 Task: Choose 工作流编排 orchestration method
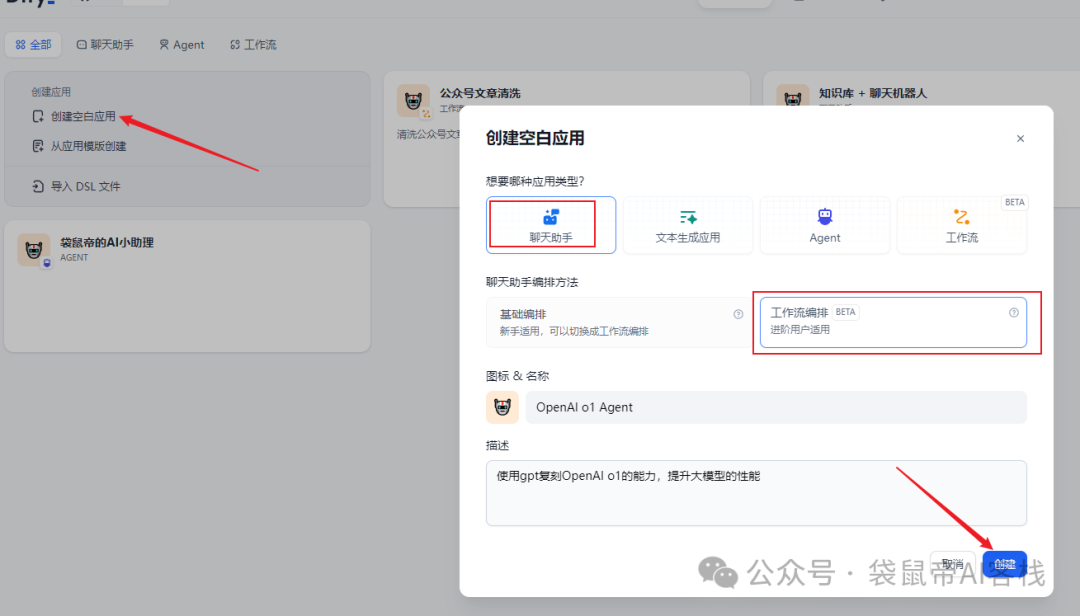point(893,322)
